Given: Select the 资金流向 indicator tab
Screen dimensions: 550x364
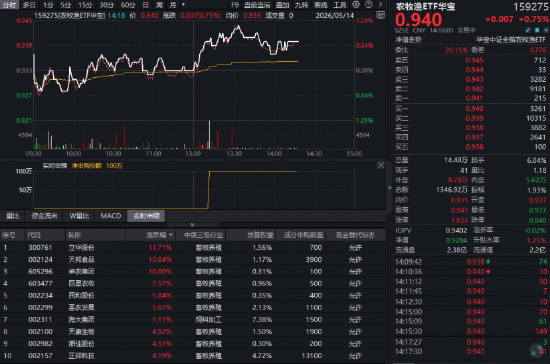Looking at the screenshot, I should 44,216.
